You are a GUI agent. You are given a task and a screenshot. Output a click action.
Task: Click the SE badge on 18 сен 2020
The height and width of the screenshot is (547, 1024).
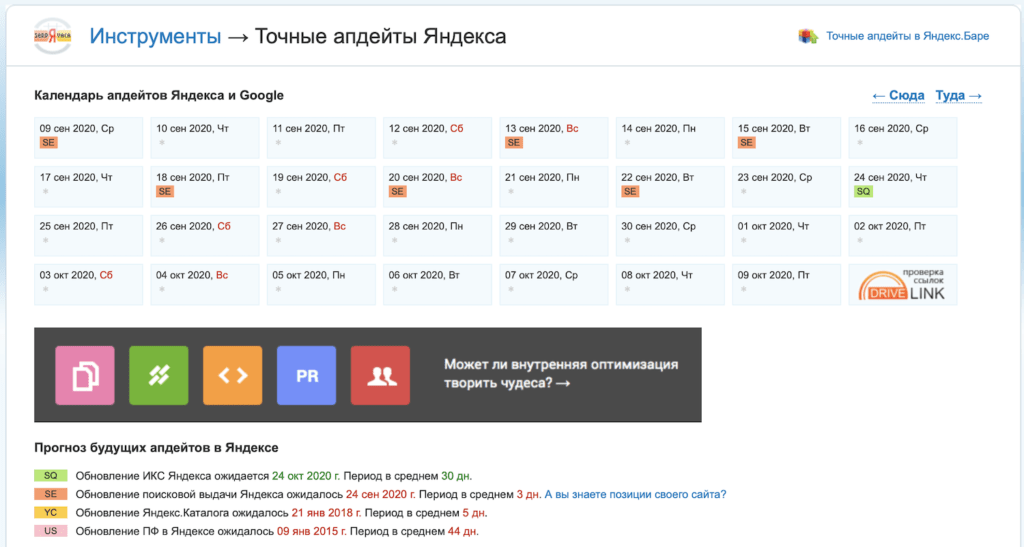pos(165,191)
